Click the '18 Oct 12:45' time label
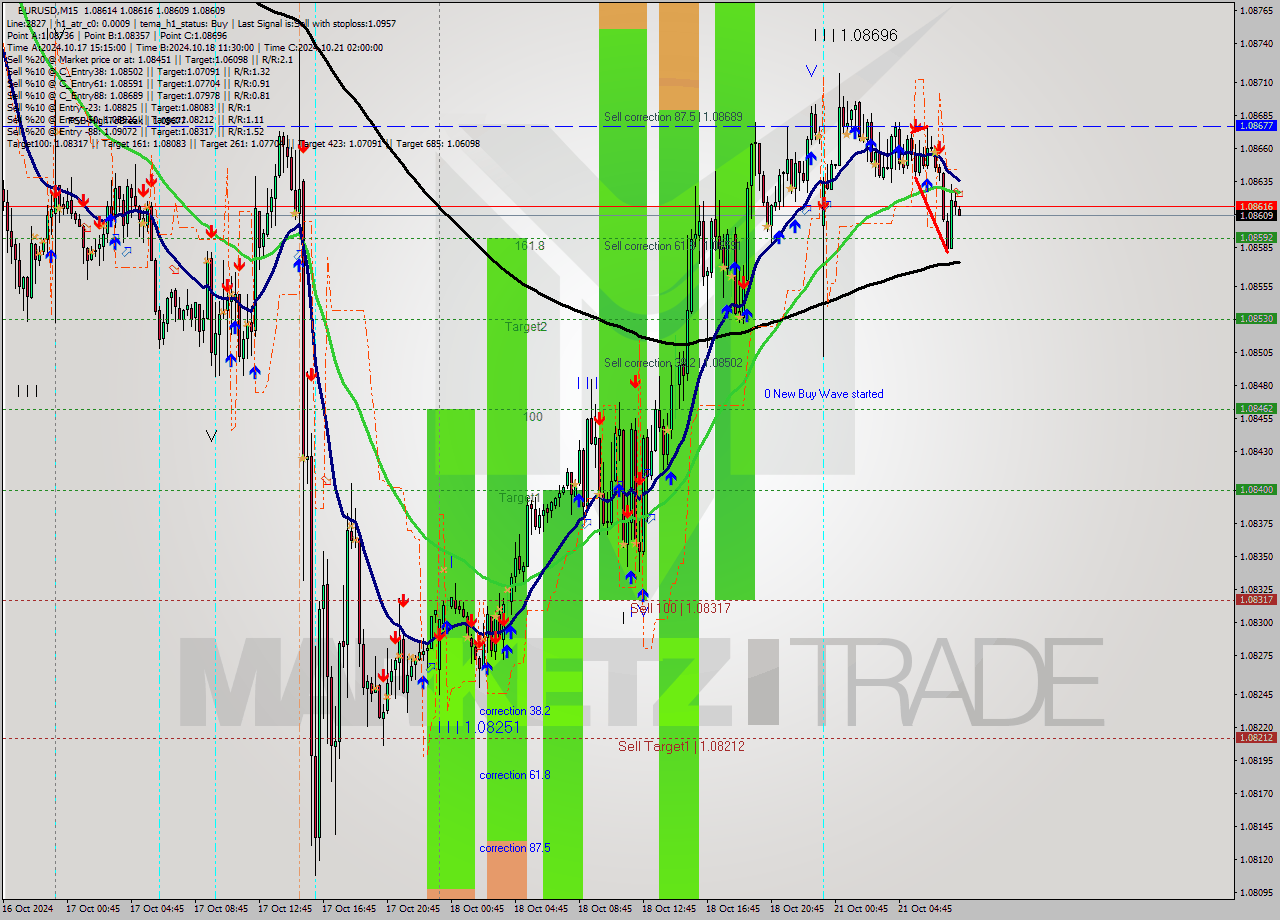 point(669,909)
